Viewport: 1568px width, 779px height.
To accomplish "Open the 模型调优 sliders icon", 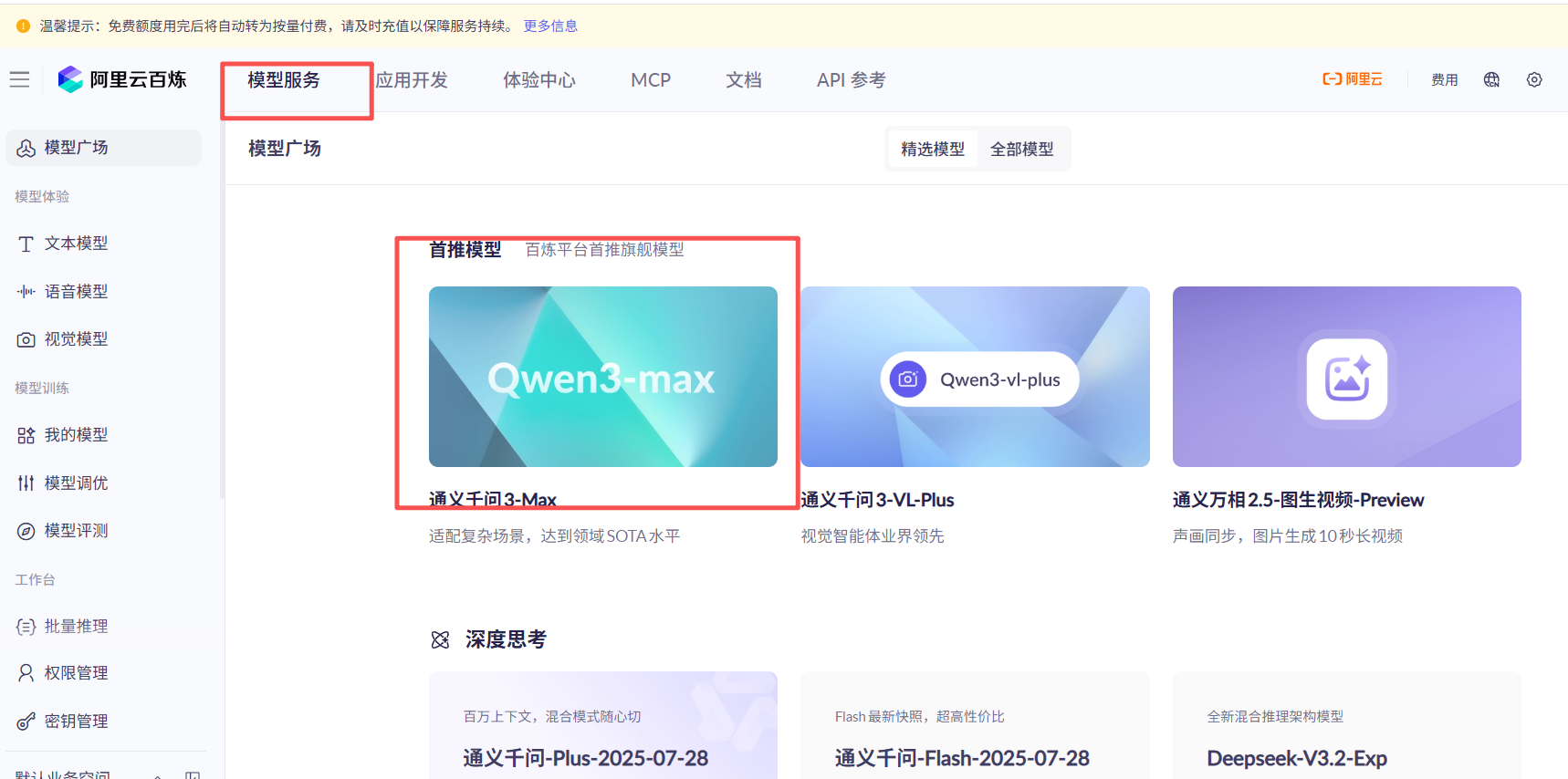I will (26, 483).
